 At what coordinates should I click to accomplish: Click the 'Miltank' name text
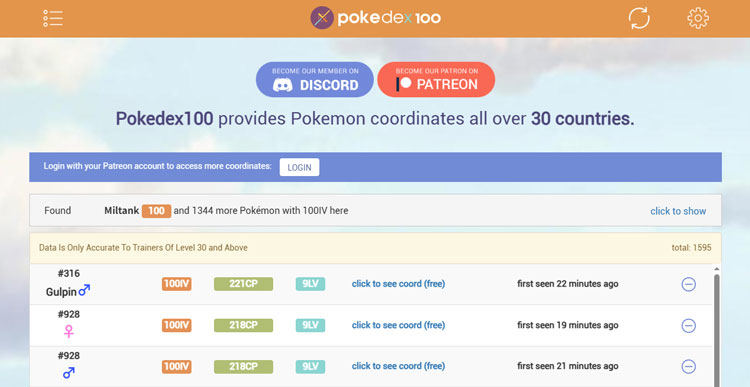(x=121, y=210)
